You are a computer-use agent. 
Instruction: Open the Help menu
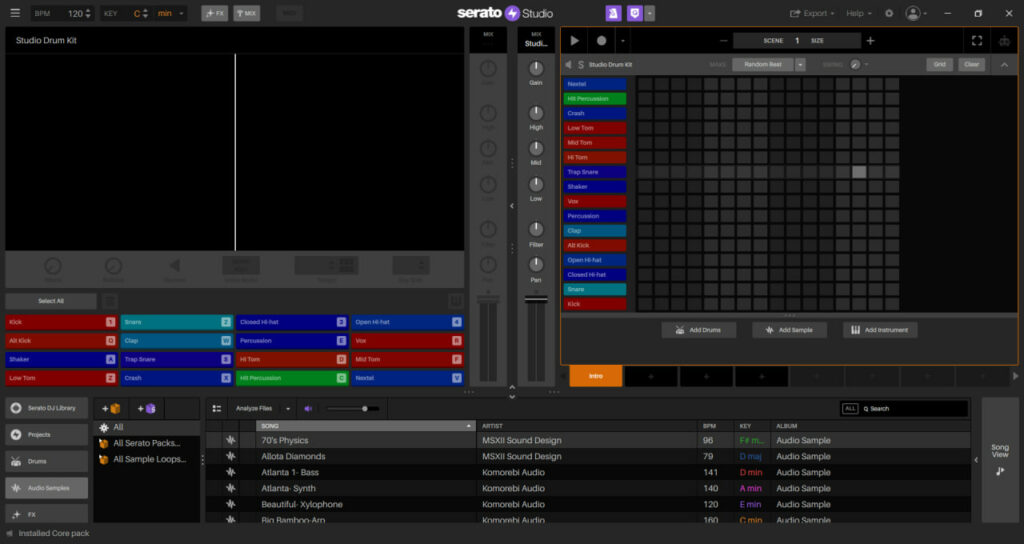pos(859,13)
